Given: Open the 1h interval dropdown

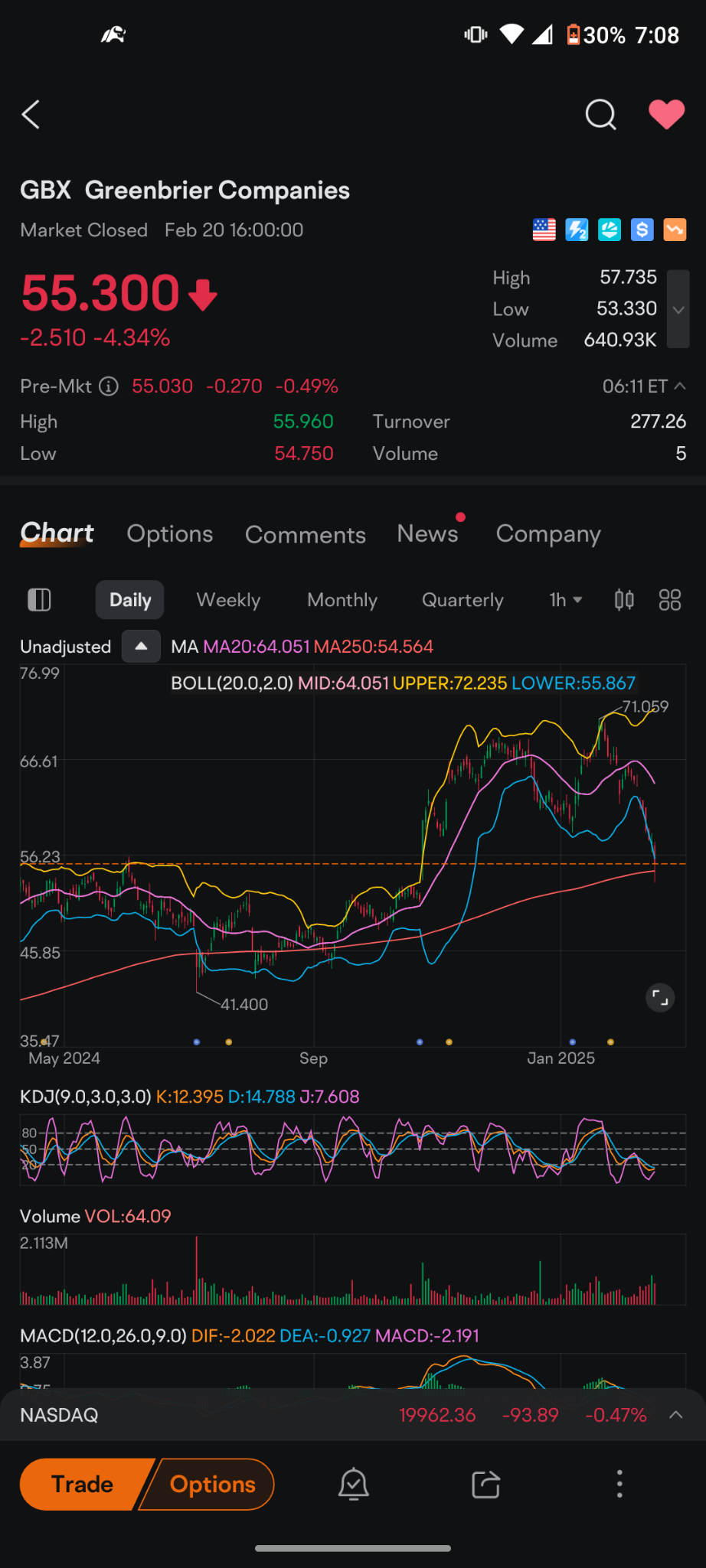Looking at the screenshot, I should point(566,600).
